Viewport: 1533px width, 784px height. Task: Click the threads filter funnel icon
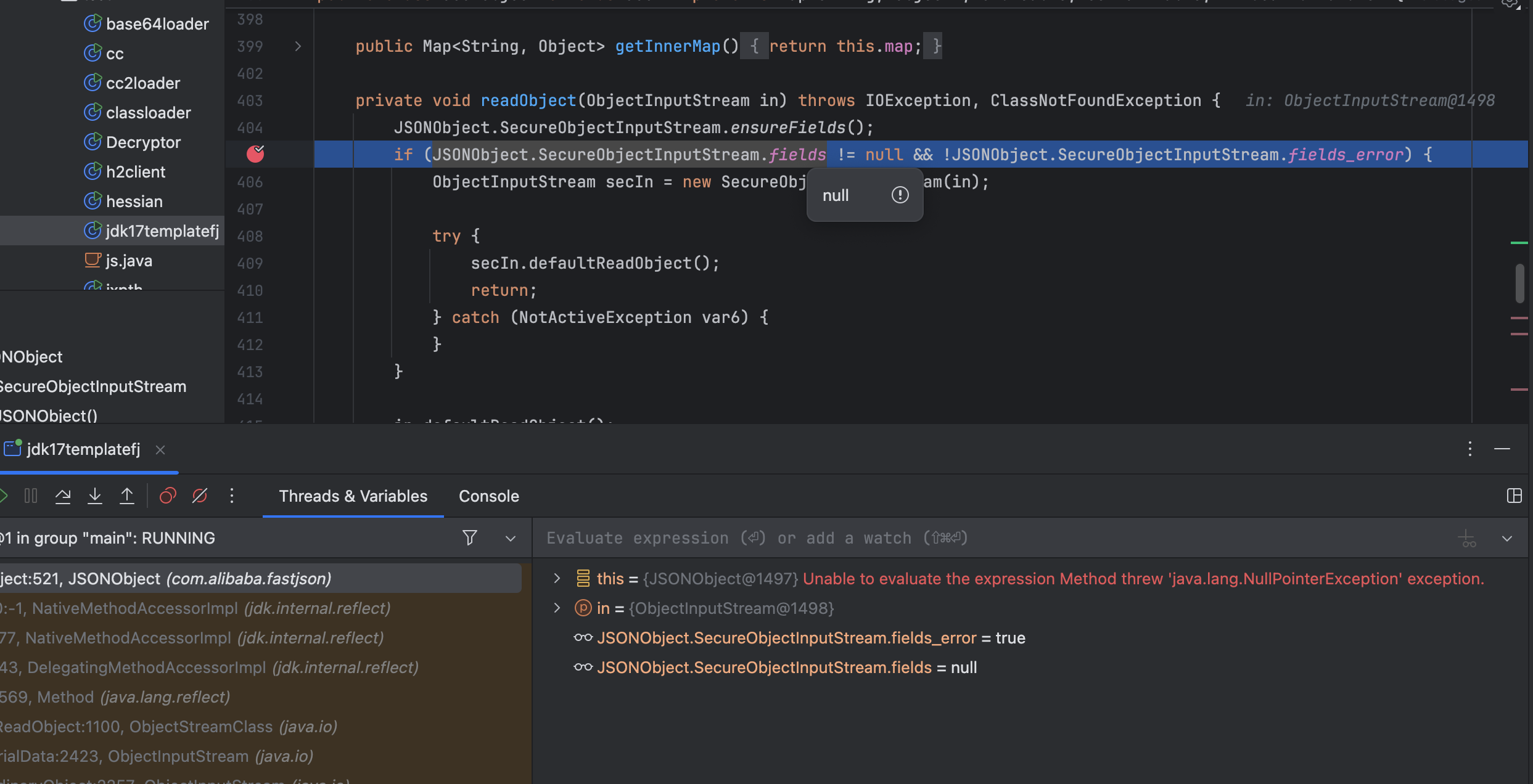[x=470, y=538]
